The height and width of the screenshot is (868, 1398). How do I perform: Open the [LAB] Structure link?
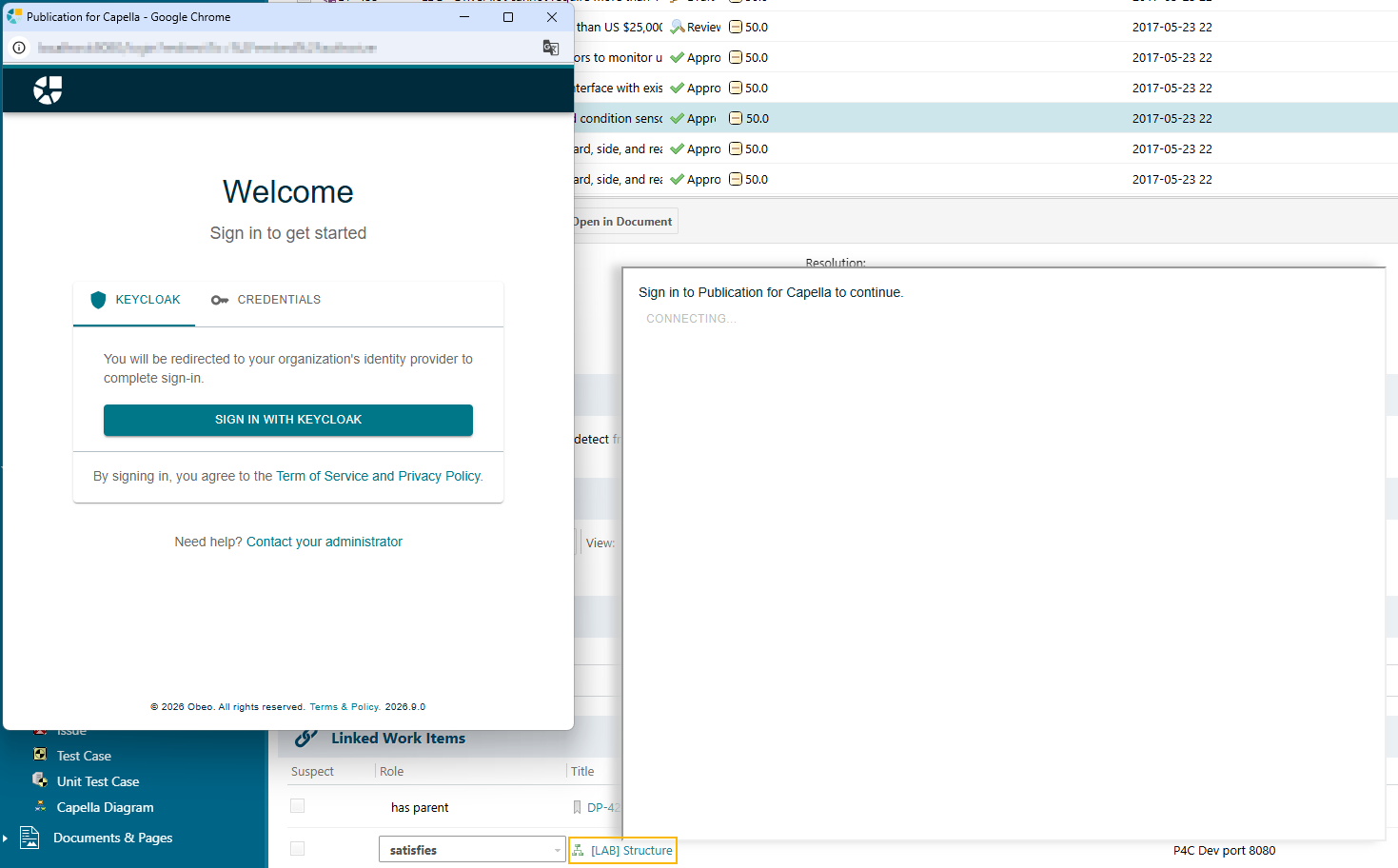[x=632, y=850]
